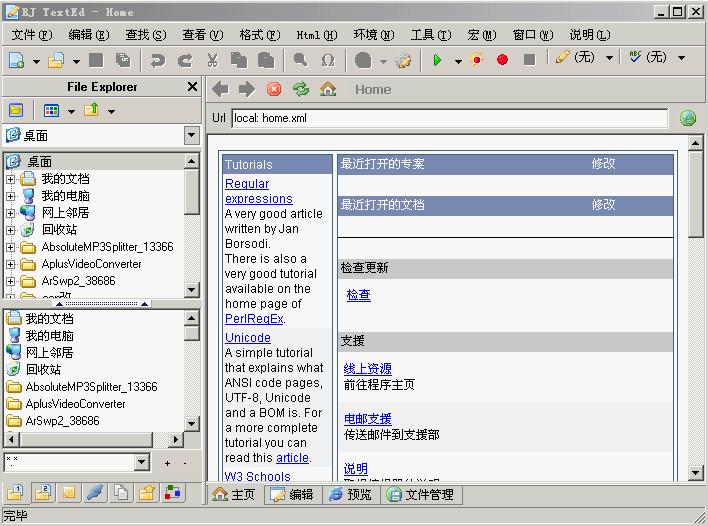Open the Run button dropdown arrow
This screenshot has width=708, height=526.
458,61
